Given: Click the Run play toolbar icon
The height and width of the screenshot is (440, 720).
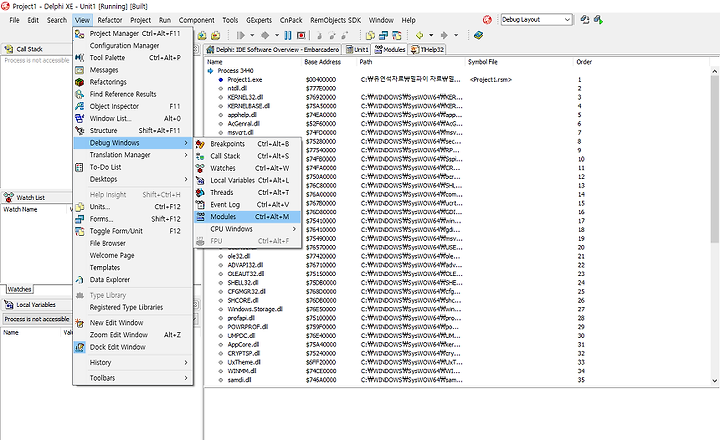Looking at the screenshot, I should [x=241, y=35].
